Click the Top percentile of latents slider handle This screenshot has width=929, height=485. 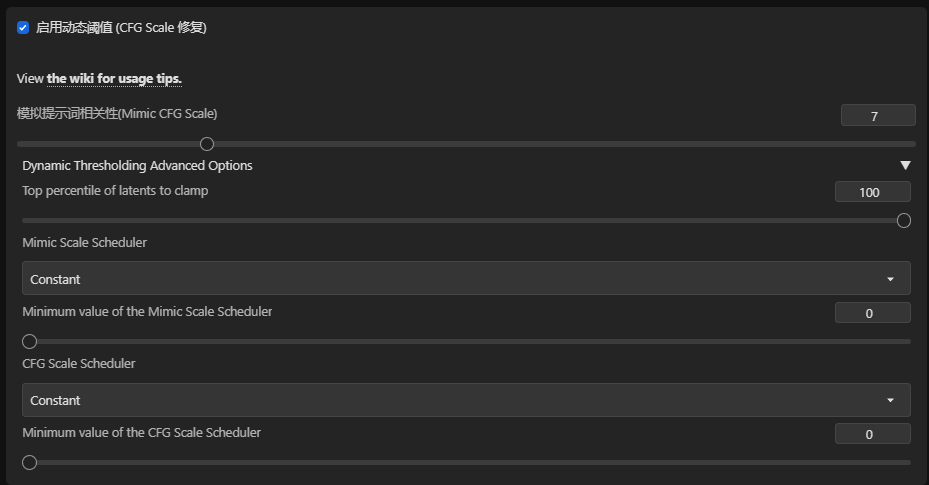[x=903, y=221]
